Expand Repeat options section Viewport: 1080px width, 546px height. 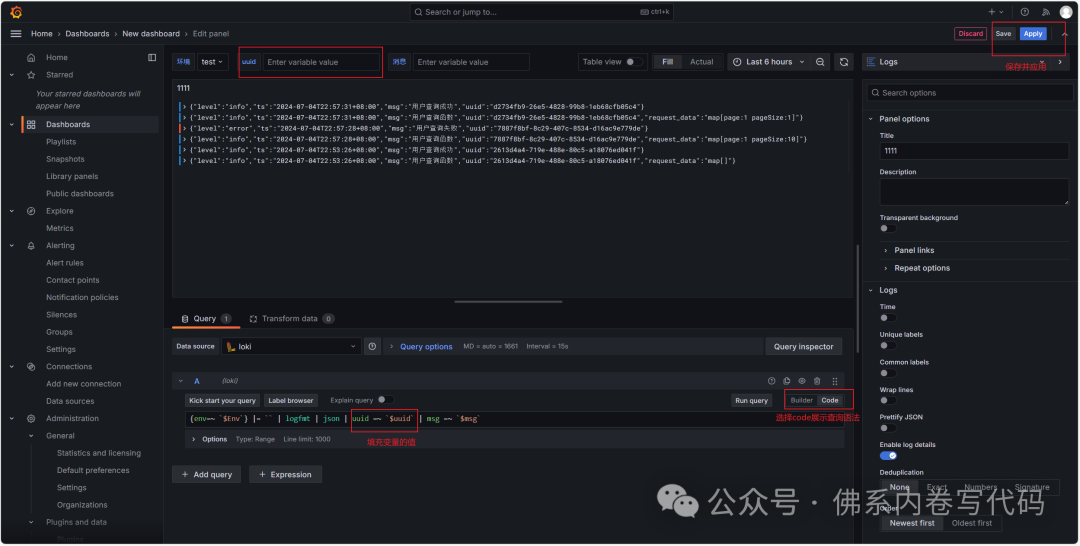(x=922, y=268)
